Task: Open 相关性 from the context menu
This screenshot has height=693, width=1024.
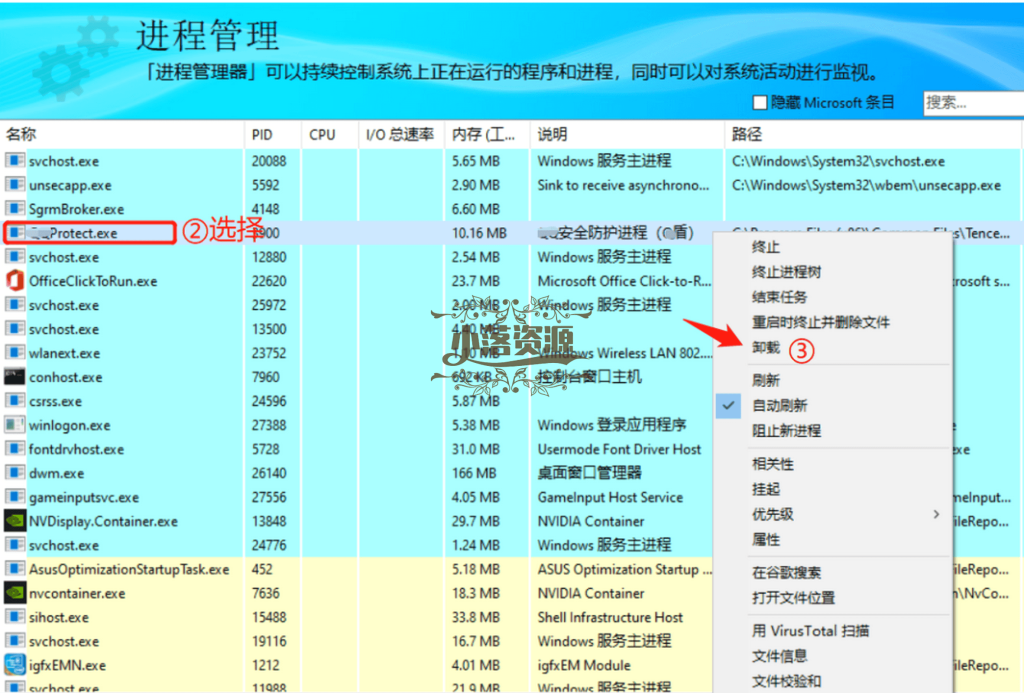Action: coord(773,464)
